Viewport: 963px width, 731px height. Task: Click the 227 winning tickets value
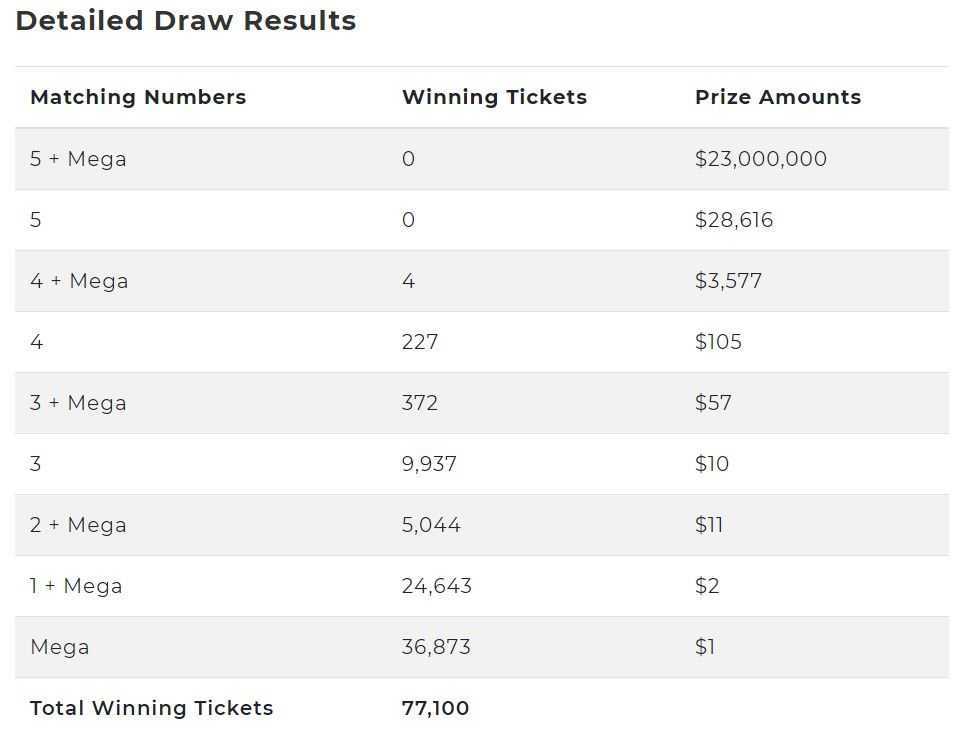[x=420, y=342]
